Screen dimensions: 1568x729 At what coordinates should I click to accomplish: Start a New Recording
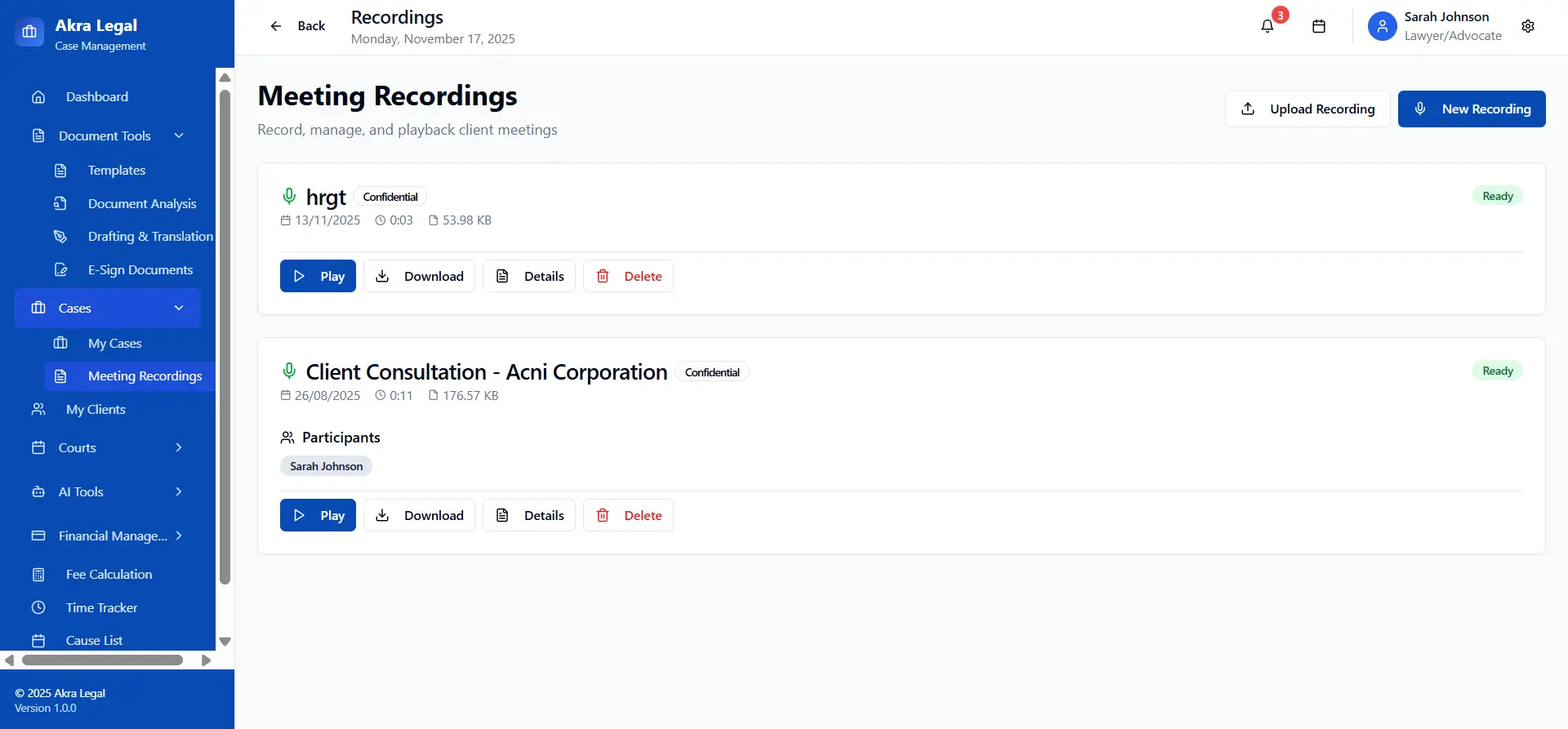1471,109
